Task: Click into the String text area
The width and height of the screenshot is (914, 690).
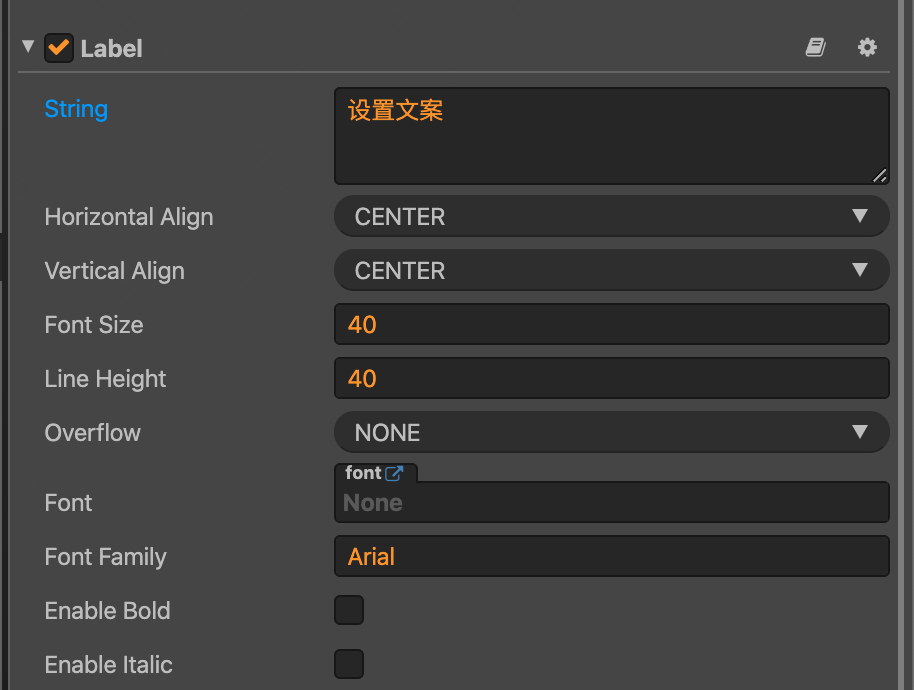Action: pos(611,136)
